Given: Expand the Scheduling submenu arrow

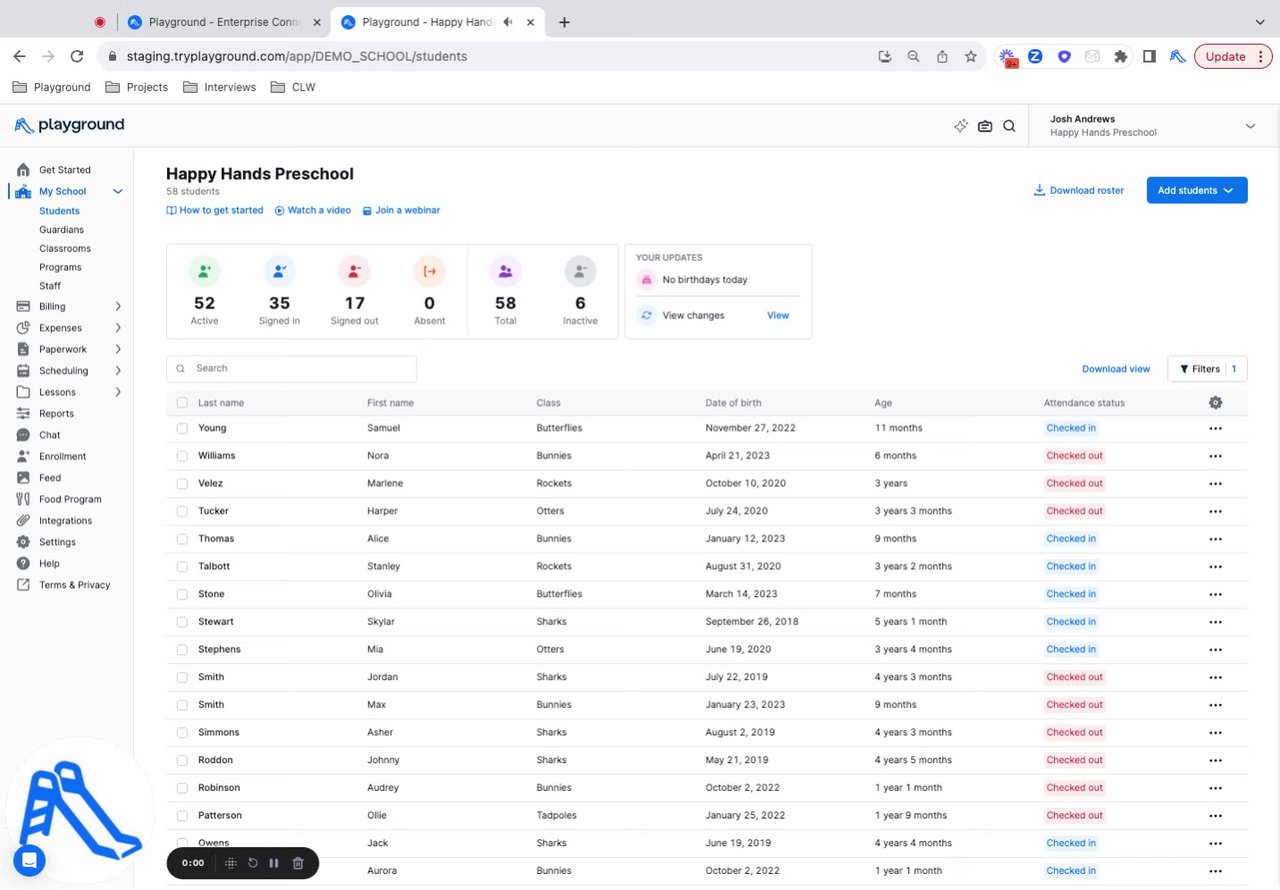Looking at the screenshot, I should [118, 371].
